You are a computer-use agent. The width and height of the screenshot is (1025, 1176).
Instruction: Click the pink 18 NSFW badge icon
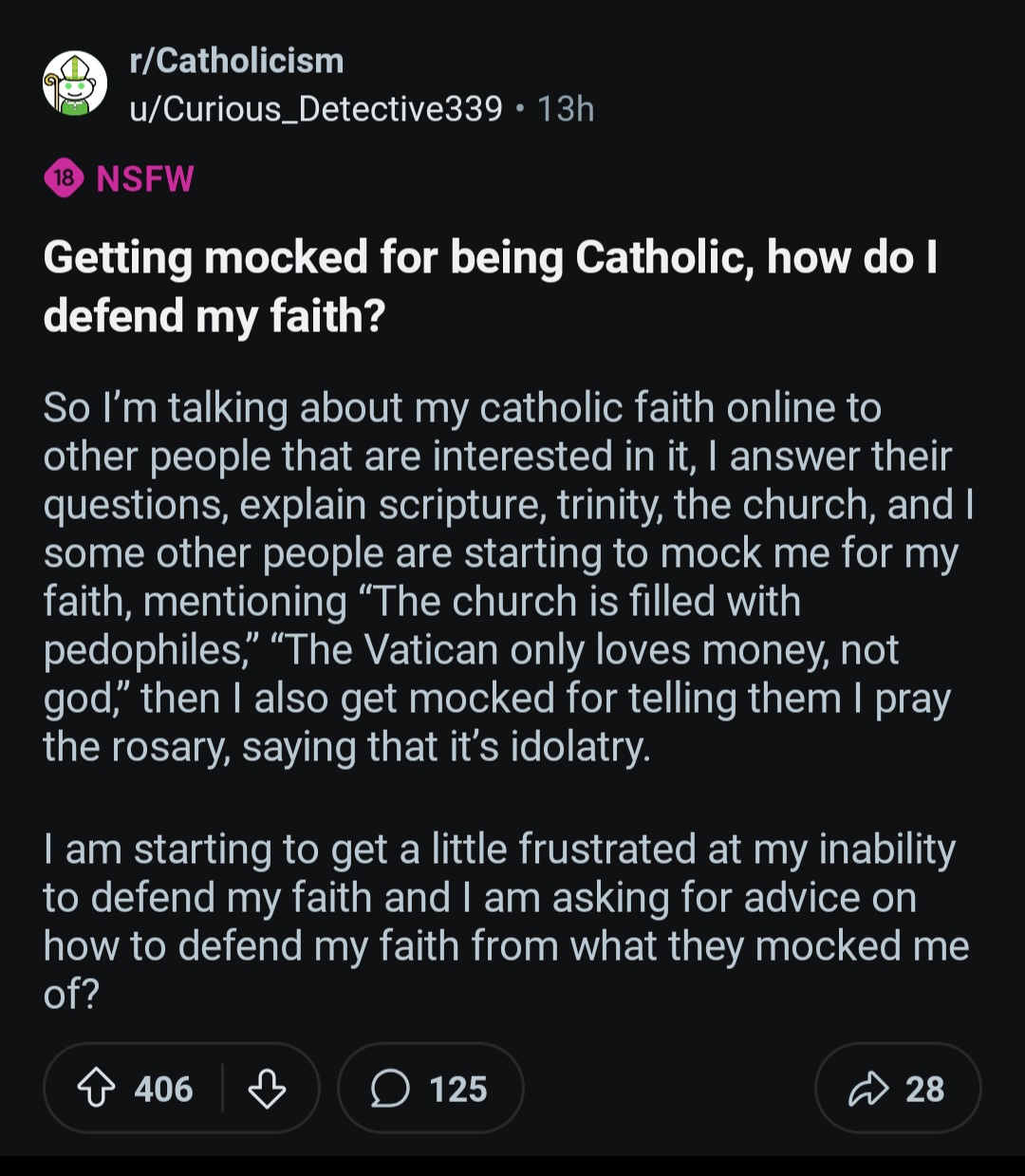64,178
